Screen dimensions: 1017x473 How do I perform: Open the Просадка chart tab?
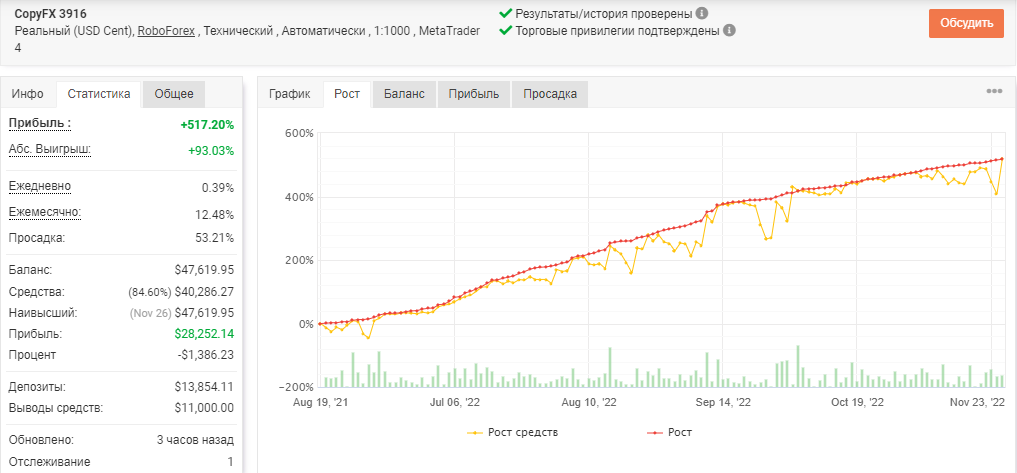(x=550, y=94)
